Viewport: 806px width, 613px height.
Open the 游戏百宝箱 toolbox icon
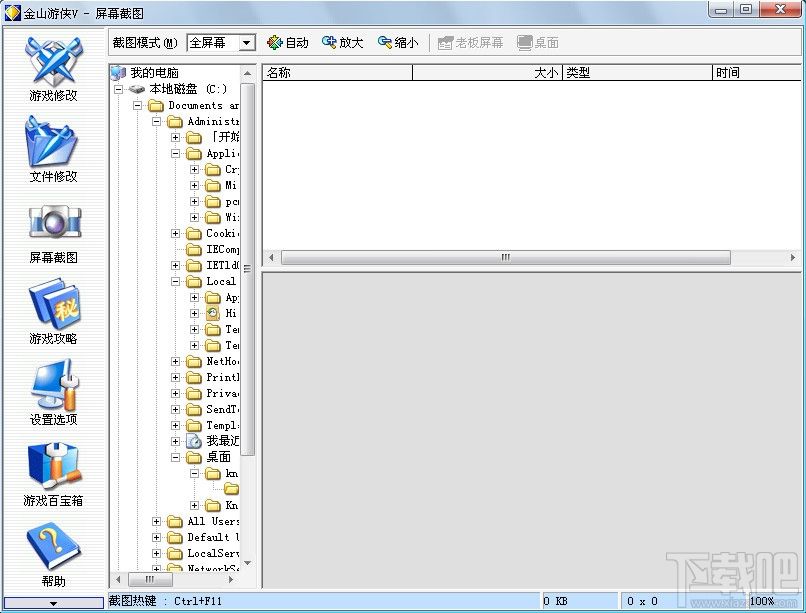(53, 467)
